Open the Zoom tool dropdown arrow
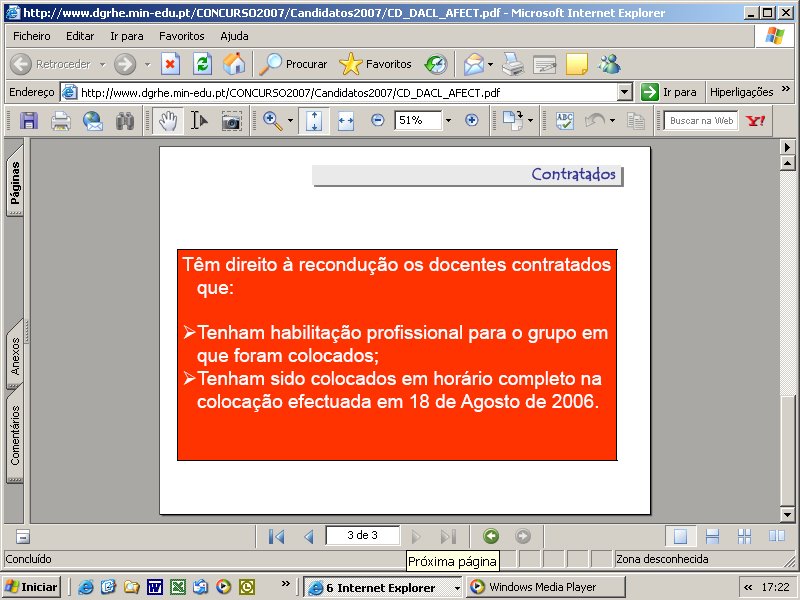 (x=289, y=121)
